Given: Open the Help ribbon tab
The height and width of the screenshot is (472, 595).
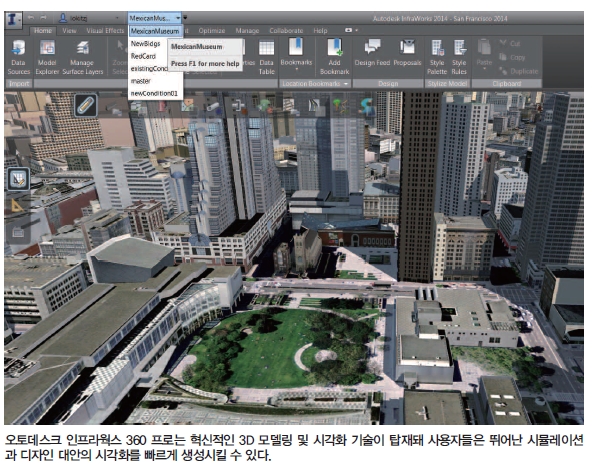Looking at the screenshot, I should [320, 31].
